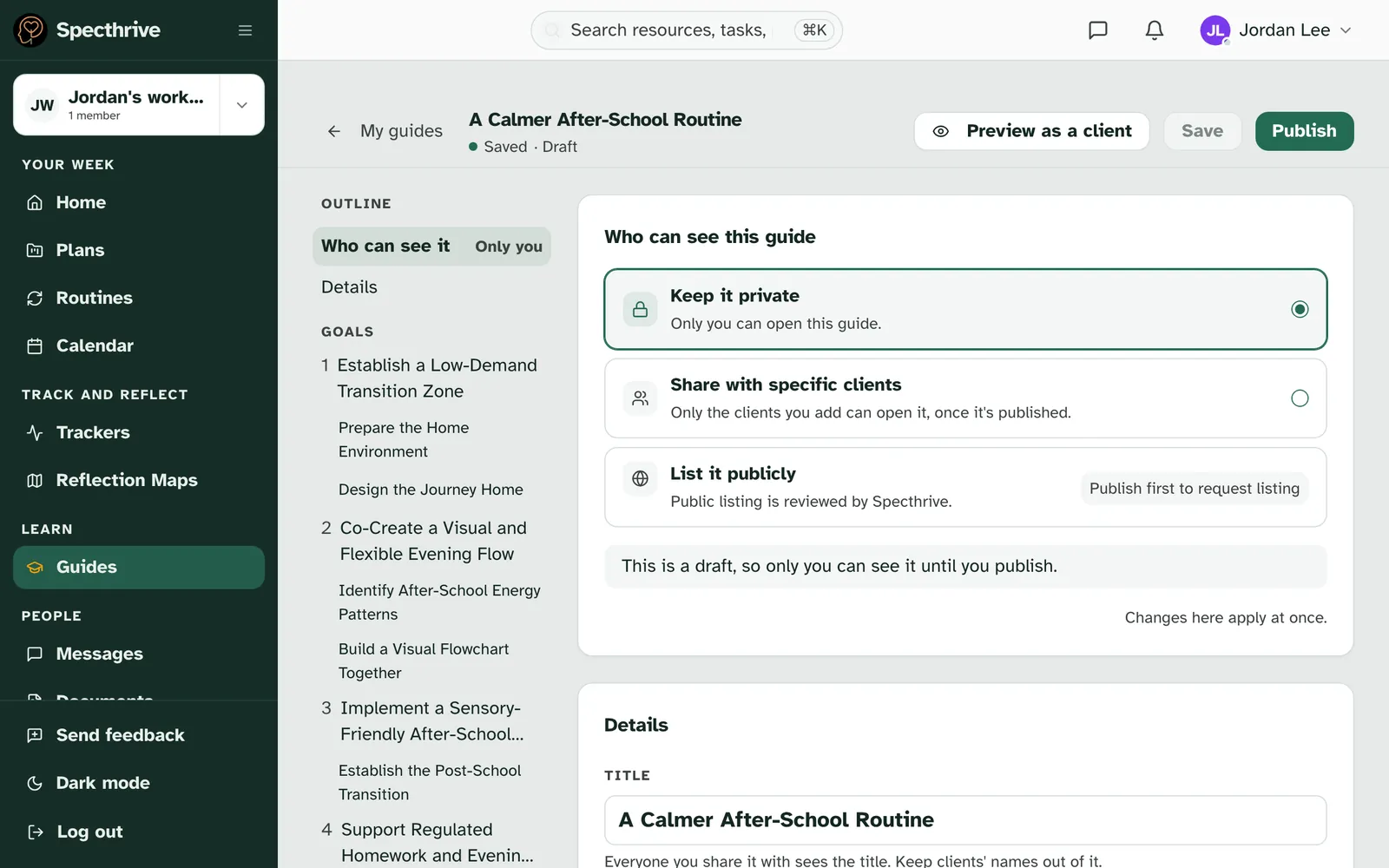Open Home in the sidebar
This screenshot has height=868, width=1389.
click(139, 202)
